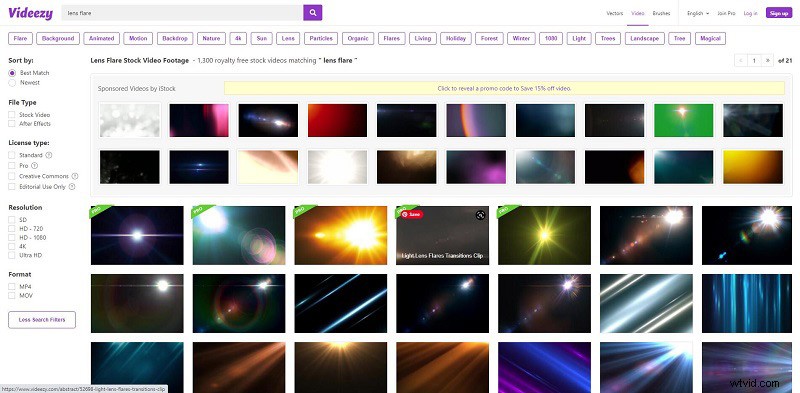This screenshot has height=393, width=800.
Task: Go to previous results page arrow
Action: point(741,61)
